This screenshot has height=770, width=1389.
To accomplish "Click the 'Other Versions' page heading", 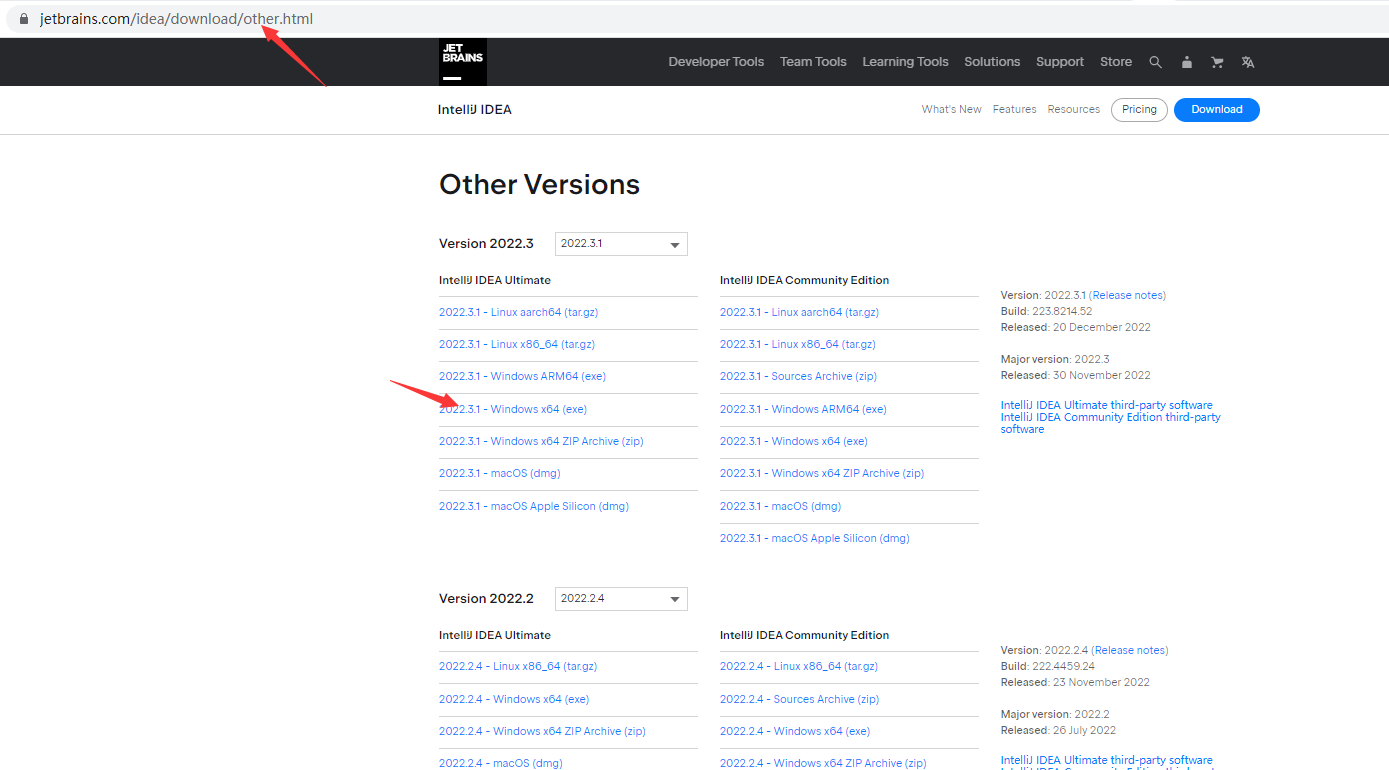I will click(x=539, y=185).
